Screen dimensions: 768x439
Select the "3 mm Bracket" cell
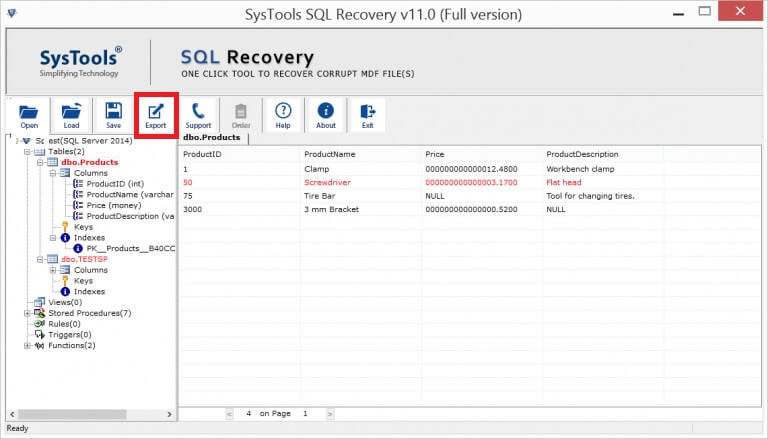(x=331, y=209)
